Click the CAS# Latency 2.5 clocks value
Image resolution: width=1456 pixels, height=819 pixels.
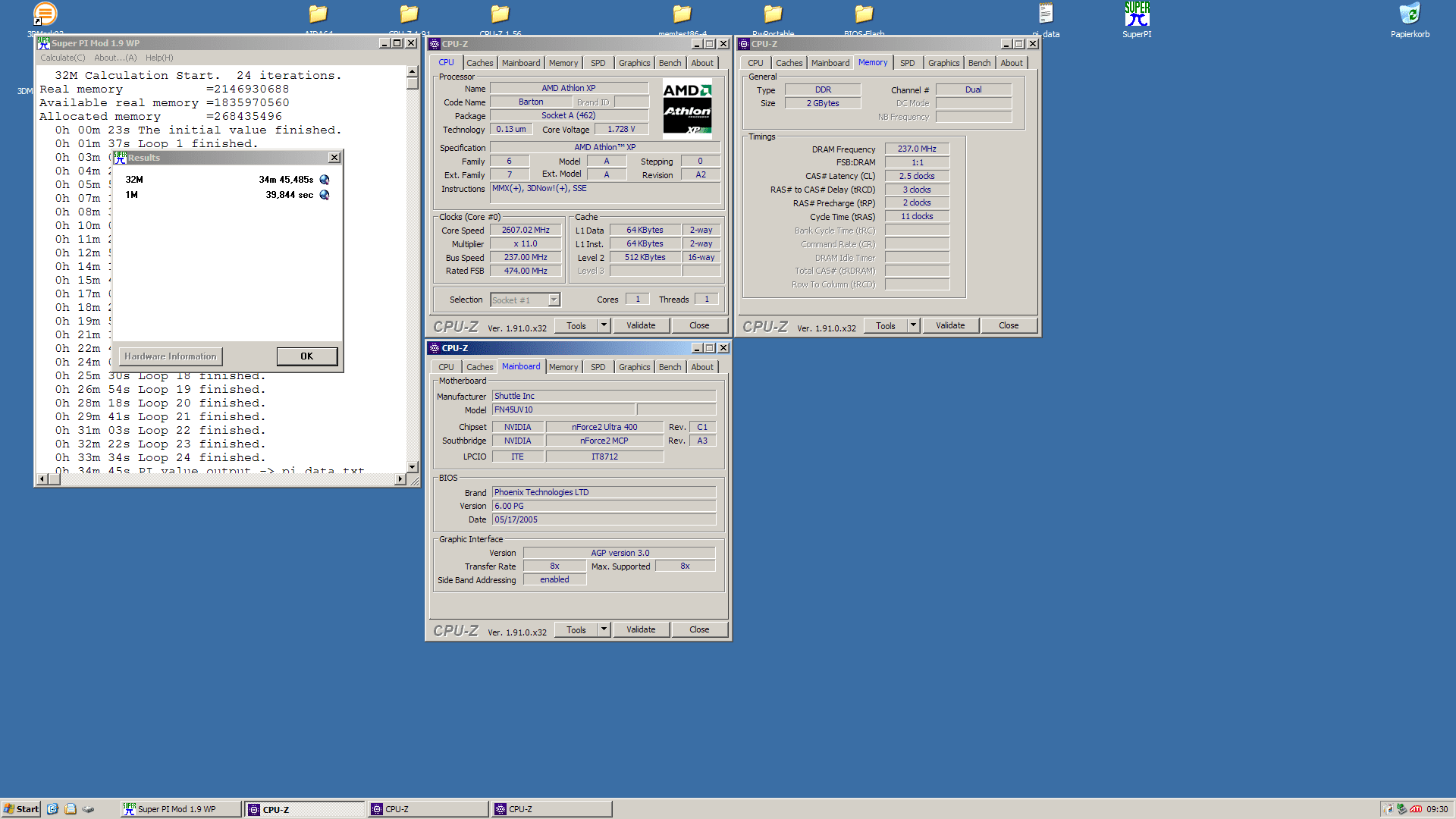pyautogui.click(x=917, y=176)
